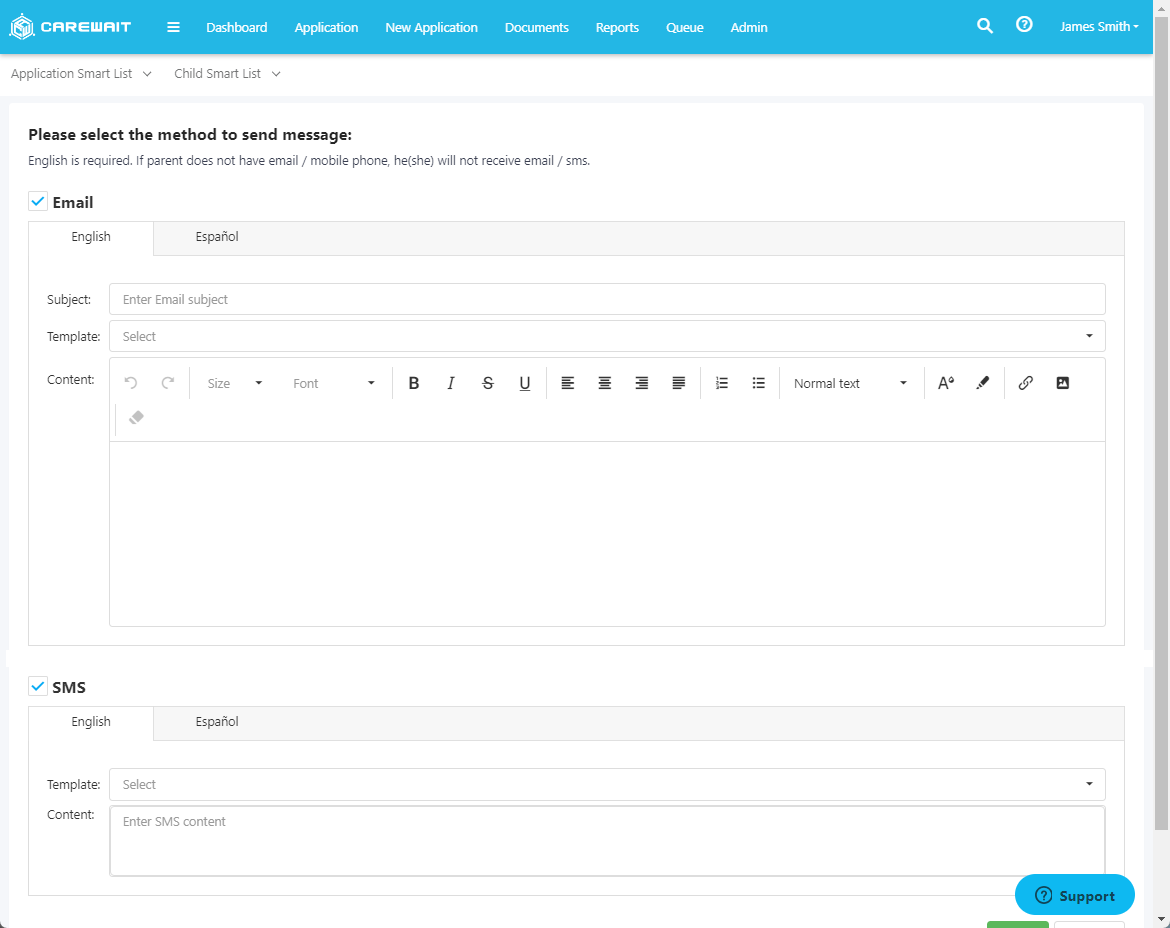Expand Child Smart List dropdown
The width and height of the screenshot is (1170, 928).
click(x=228, y=74)
